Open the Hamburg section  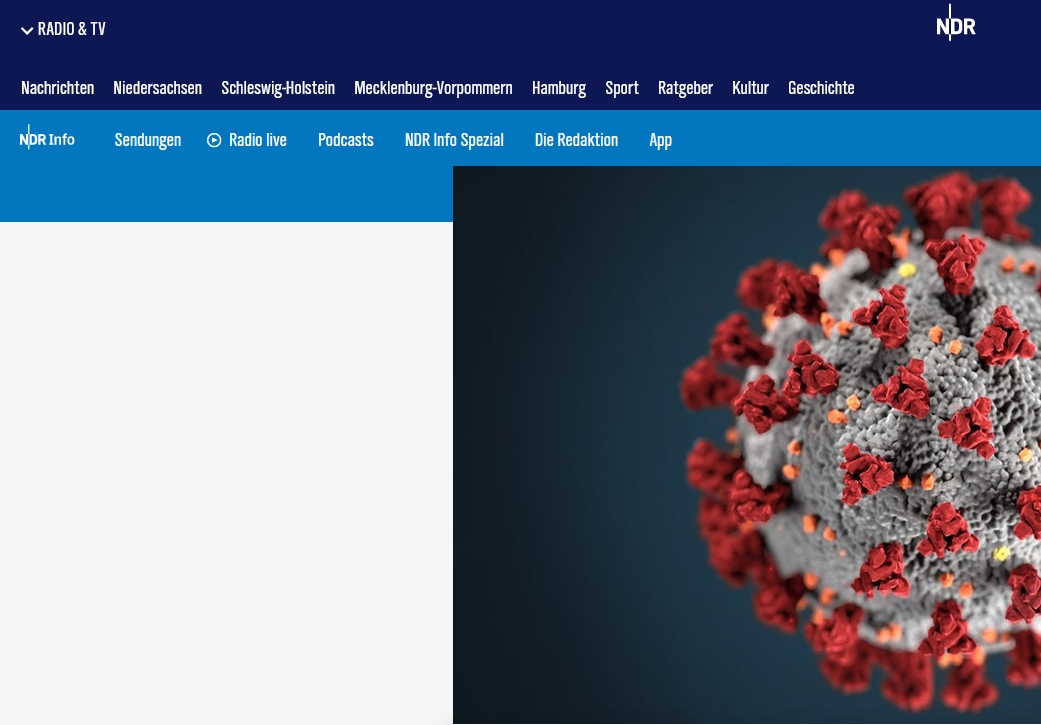click(x=559, y=88)
